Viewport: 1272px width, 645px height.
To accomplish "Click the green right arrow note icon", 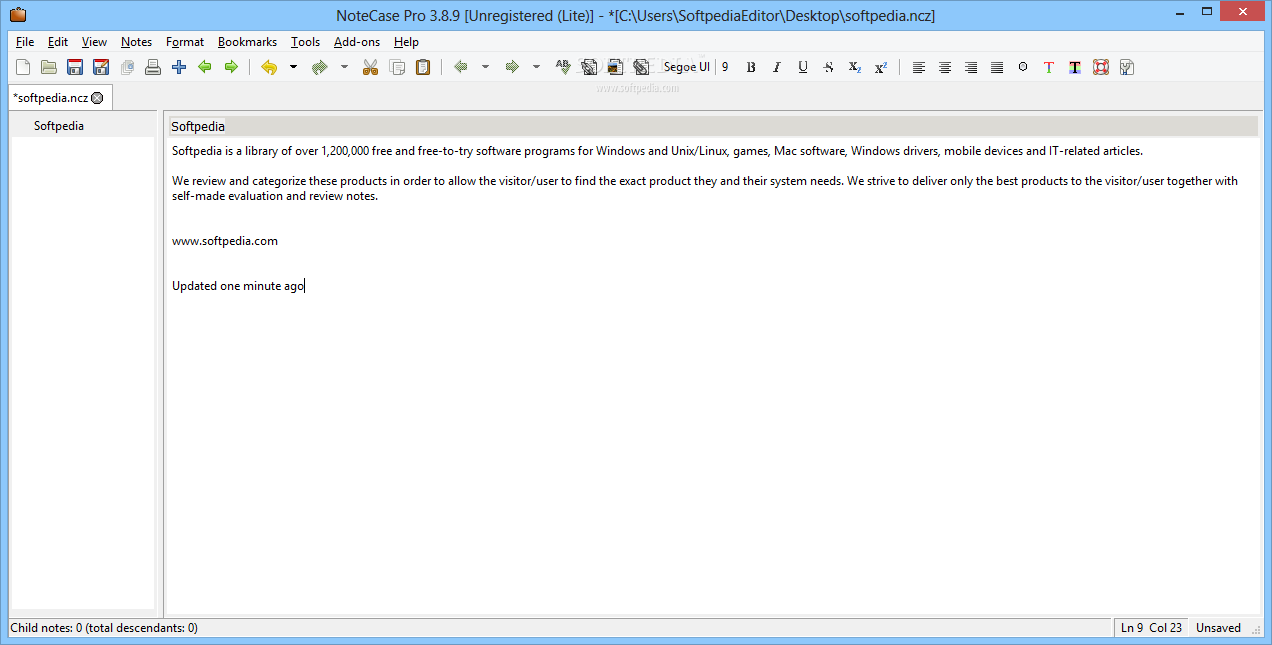I will point(231,67).
